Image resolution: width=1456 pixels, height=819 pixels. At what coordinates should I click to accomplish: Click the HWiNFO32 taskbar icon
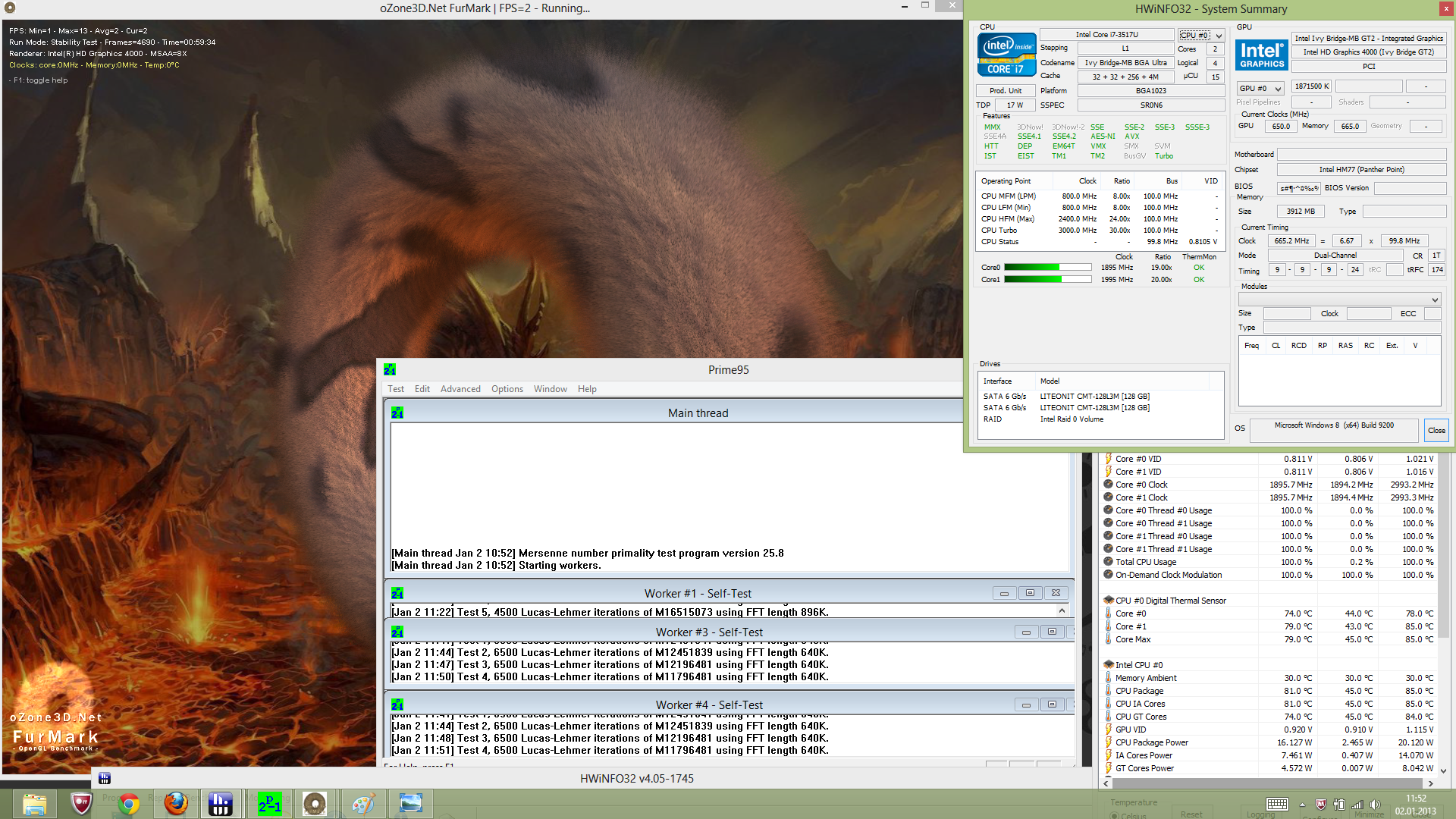[x=220, y=803]
